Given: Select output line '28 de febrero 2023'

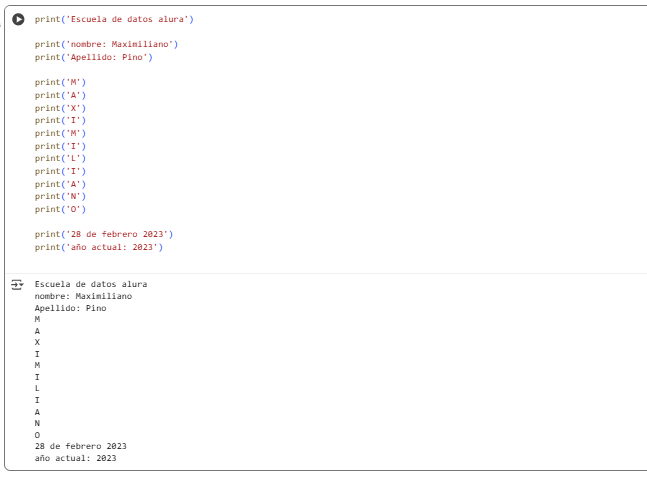Looking at the screenshot, I should (80, 446).
